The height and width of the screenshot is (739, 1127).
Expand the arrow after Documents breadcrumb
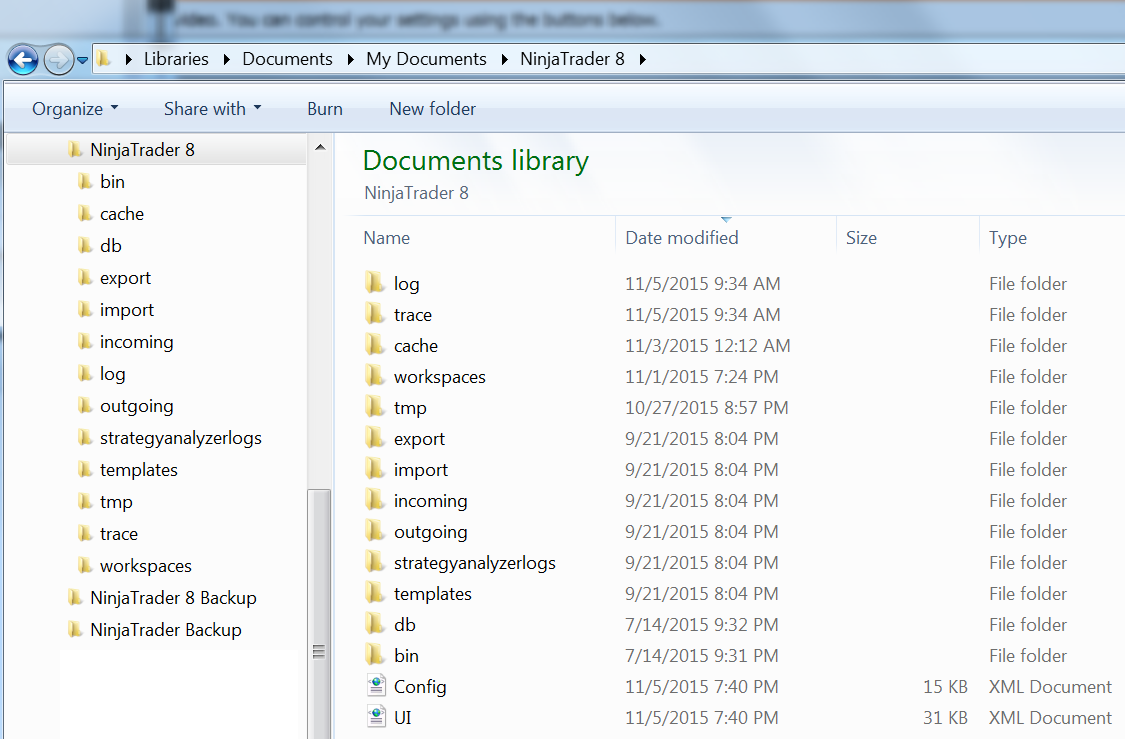(x=350, y=60)
